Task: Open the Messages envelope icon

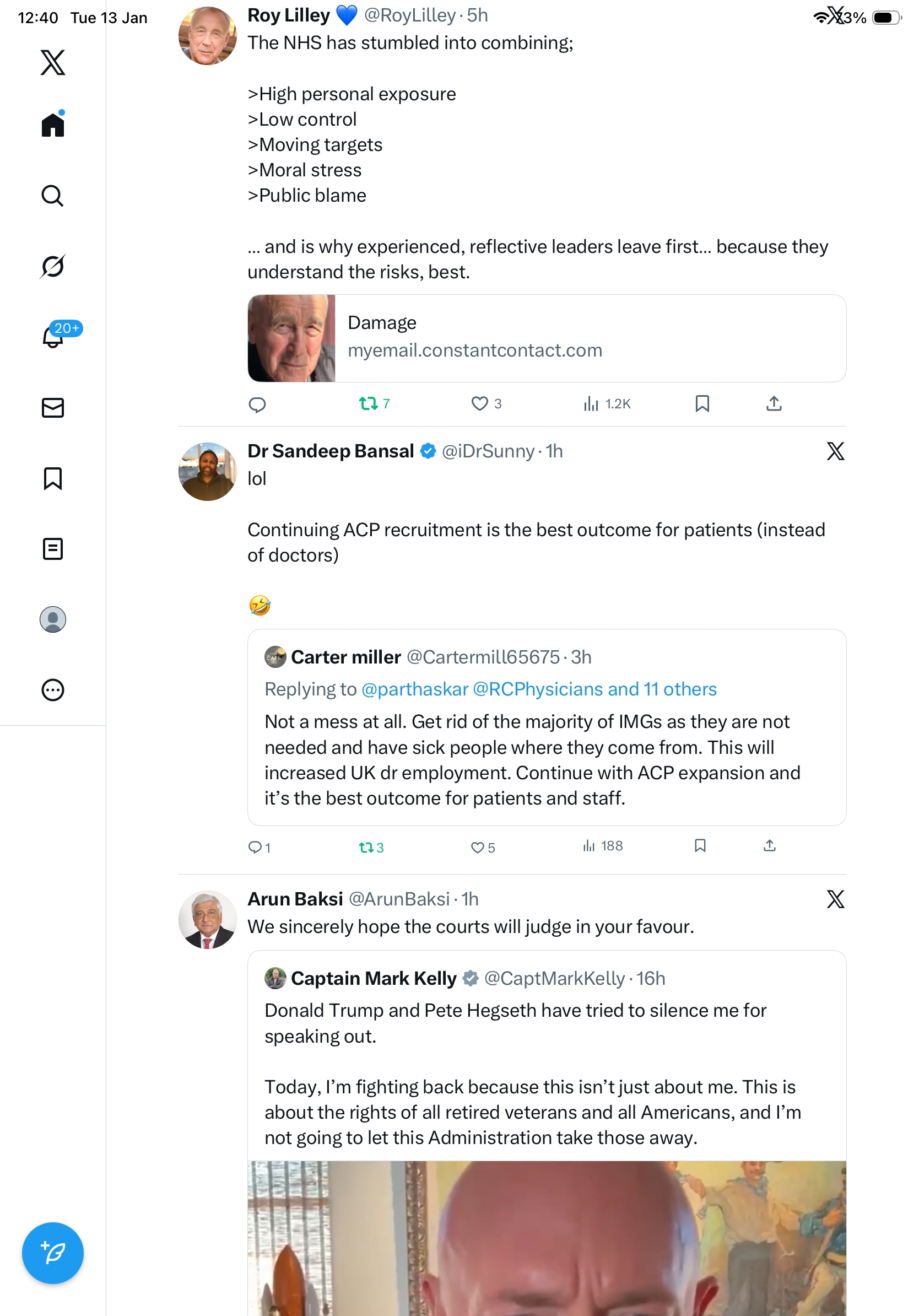Action: click(x=53, y=407)
